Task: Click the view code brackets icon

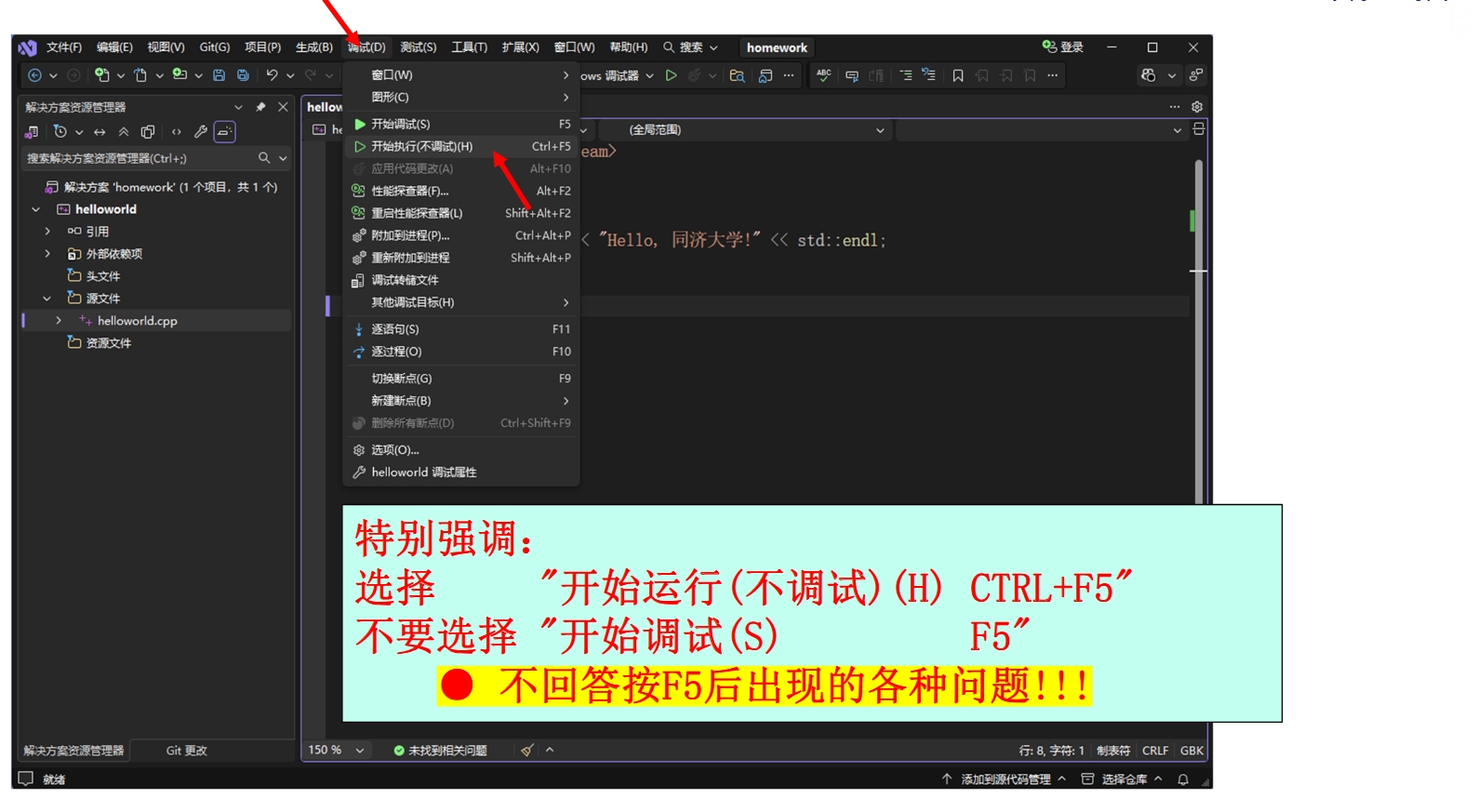Action: [x=177, y=132]
